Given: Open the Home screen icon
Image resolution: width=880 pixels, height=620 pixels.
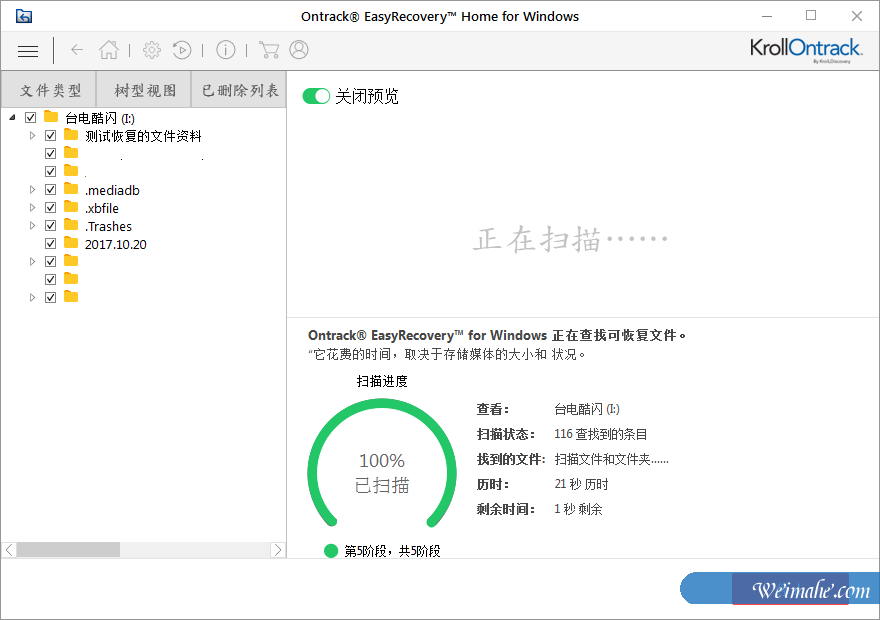Looking at the screenshot, I should click(x=108, y=50).
